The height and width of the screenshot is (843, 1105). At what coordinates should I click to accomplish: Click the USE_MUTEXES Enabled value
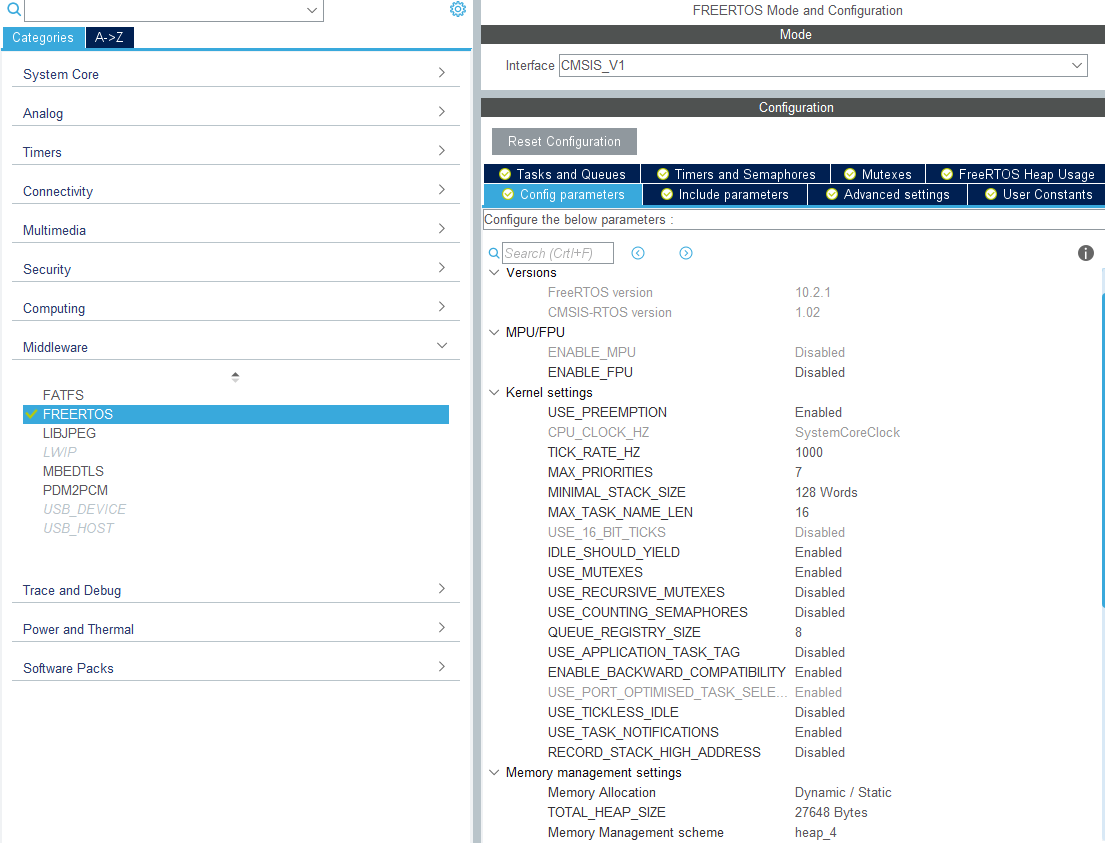[x=818, y=572]
